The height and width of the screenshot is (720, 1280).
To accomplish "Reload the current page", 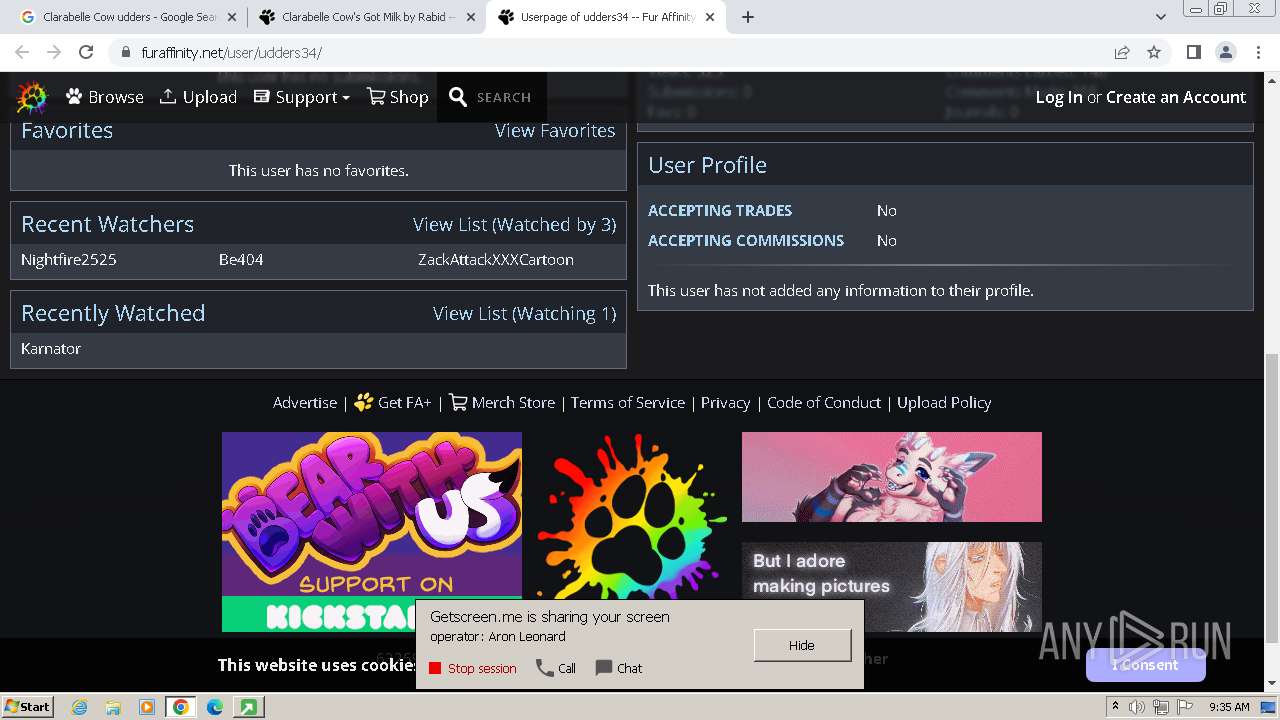I will pos(86,52).
